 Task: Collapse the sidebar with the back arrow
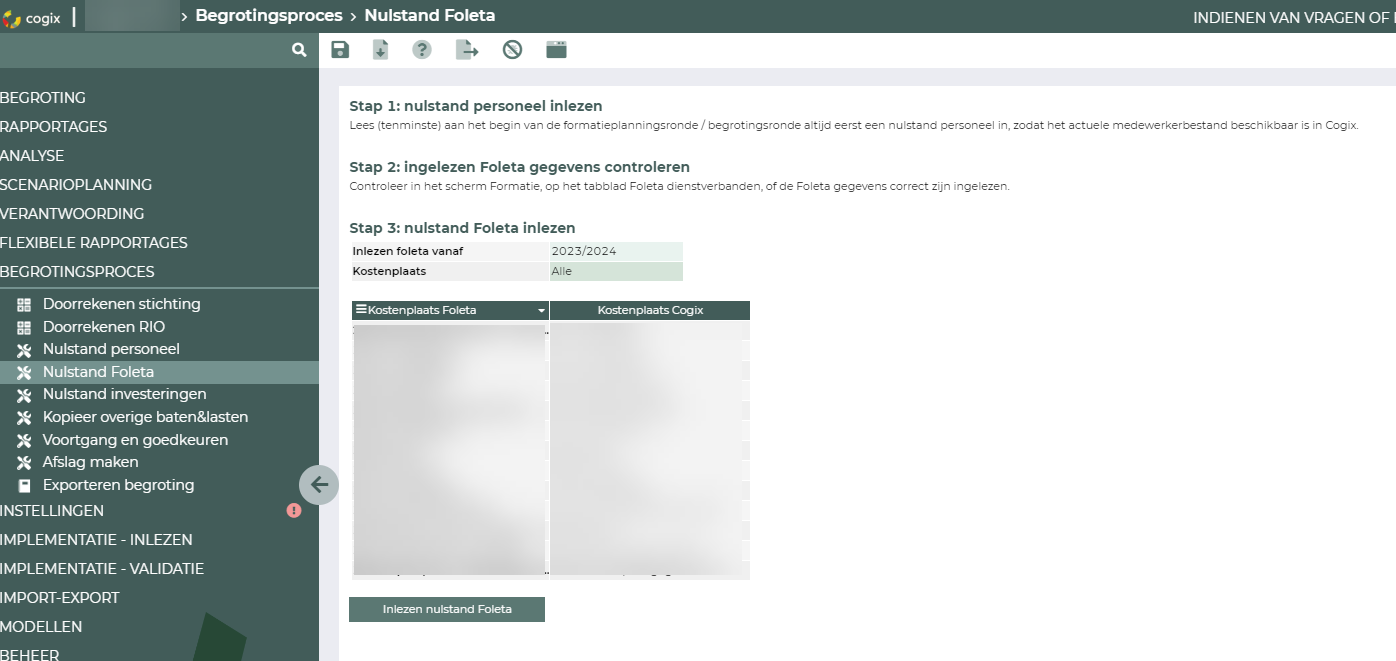pyautogui.click(x=319, y=485)
